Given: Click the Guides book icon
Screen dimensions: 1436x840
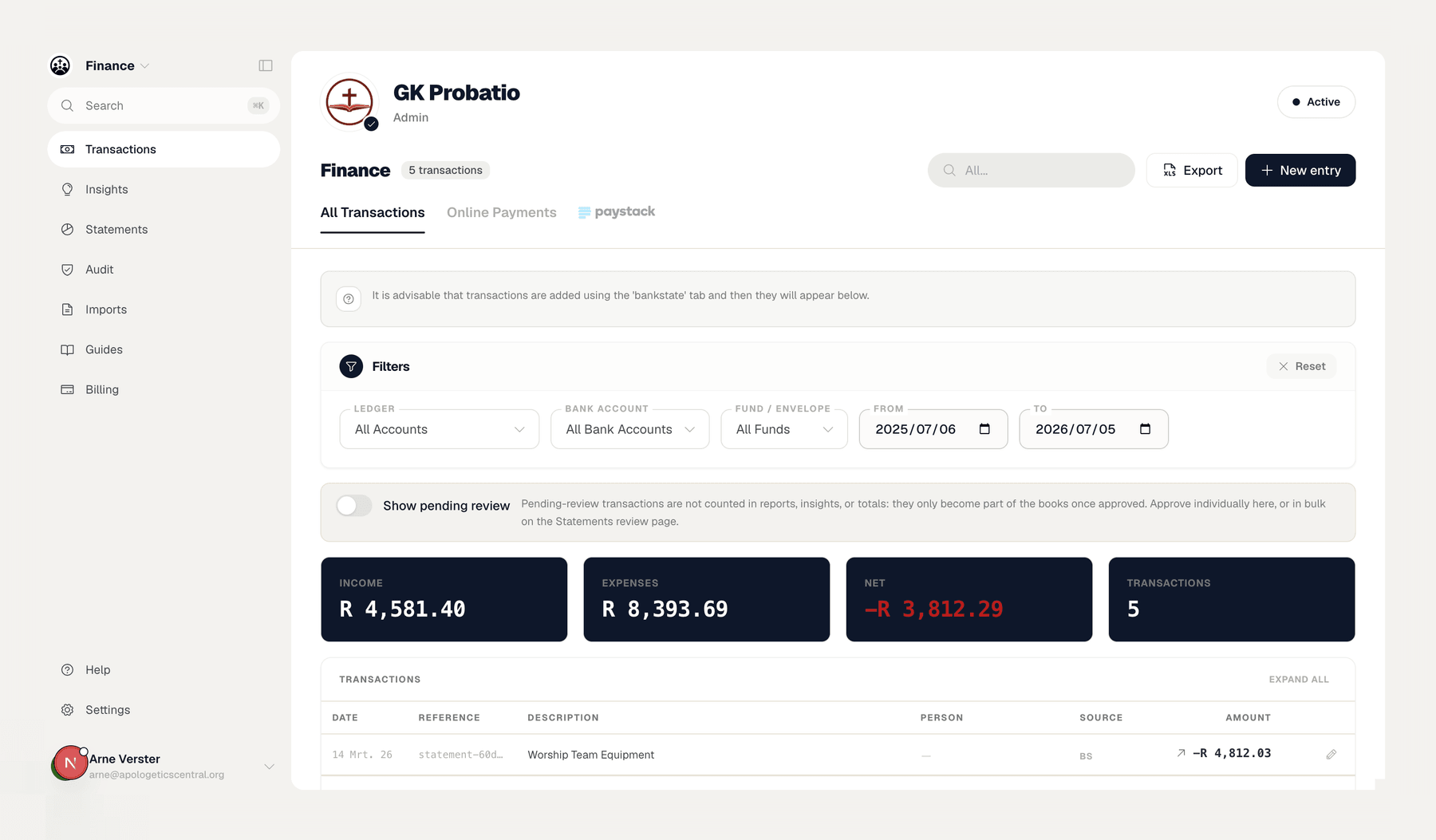Looking at the screenshot, I should point(68,349).
